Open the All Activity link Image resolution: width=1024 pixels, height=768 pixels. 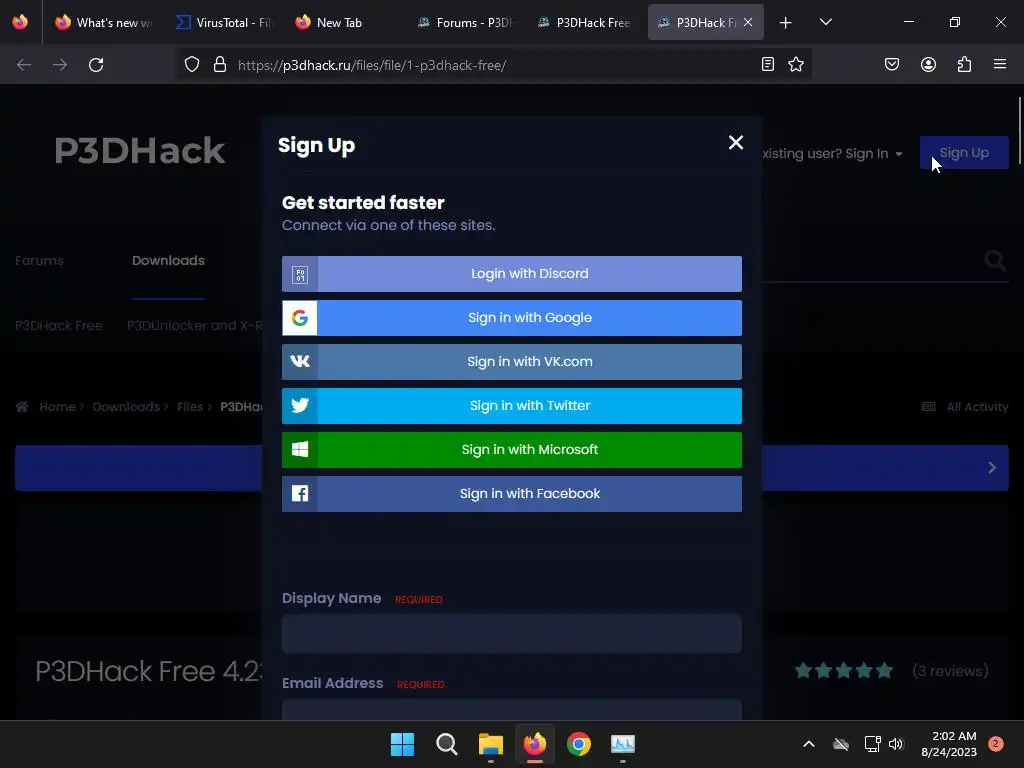(x=965, y=407)
